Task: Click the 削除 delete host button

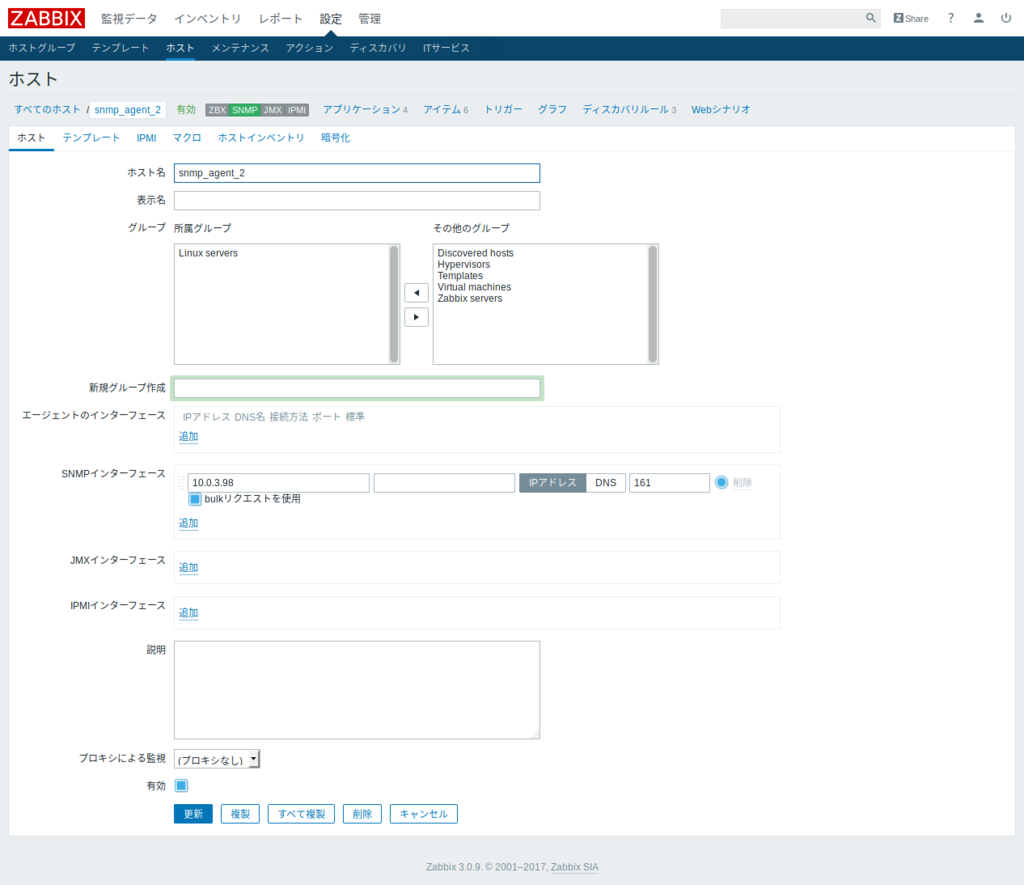Action: click(362, 814)
